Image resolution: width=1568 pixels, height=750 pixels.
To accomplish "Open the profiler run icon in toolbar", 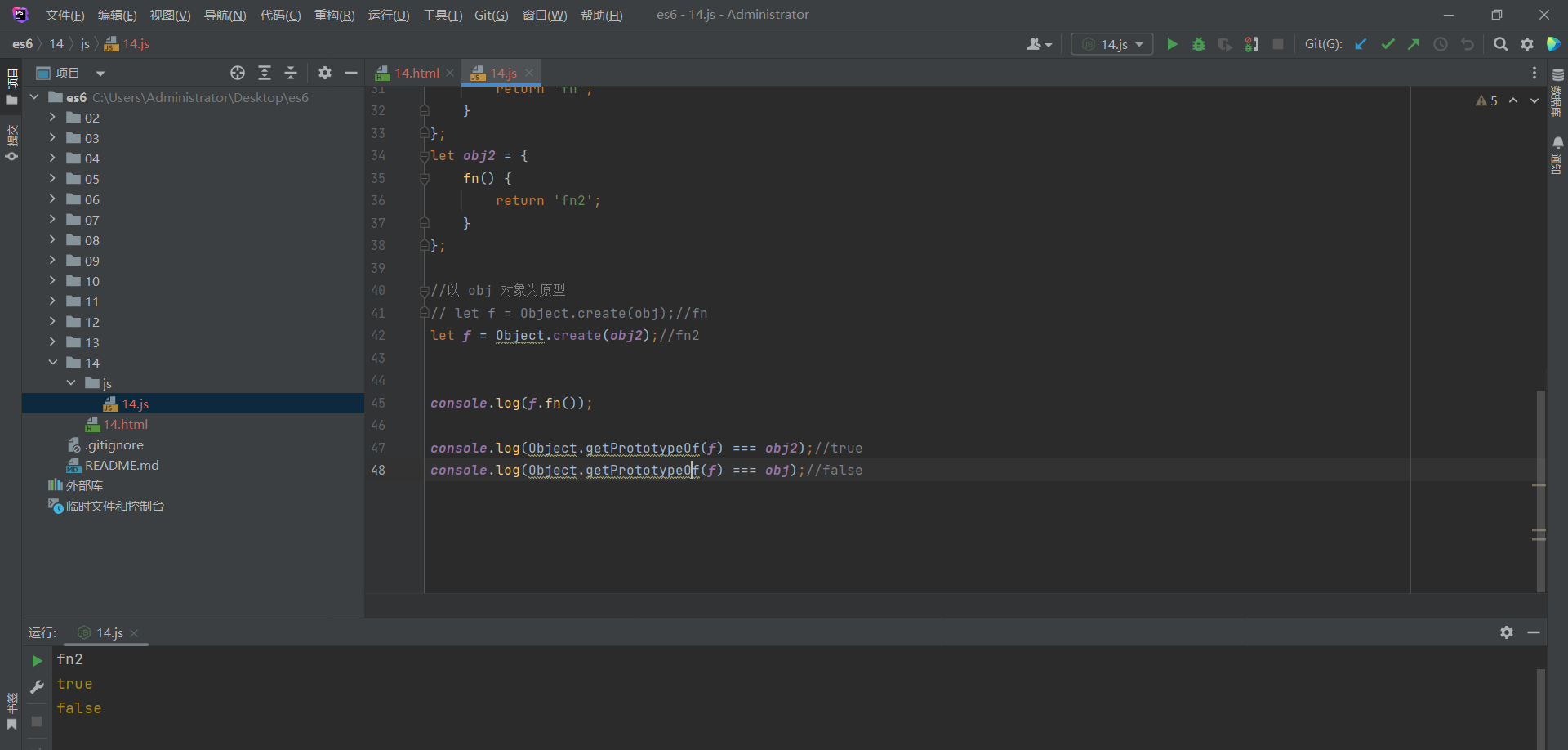I will [1251, 44].
